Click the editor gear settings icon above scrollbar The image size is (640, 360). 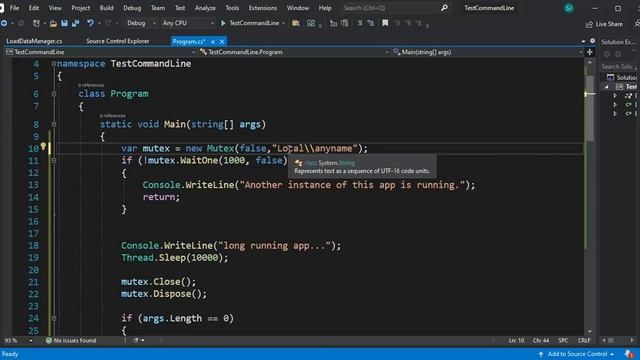pos(592,41)
